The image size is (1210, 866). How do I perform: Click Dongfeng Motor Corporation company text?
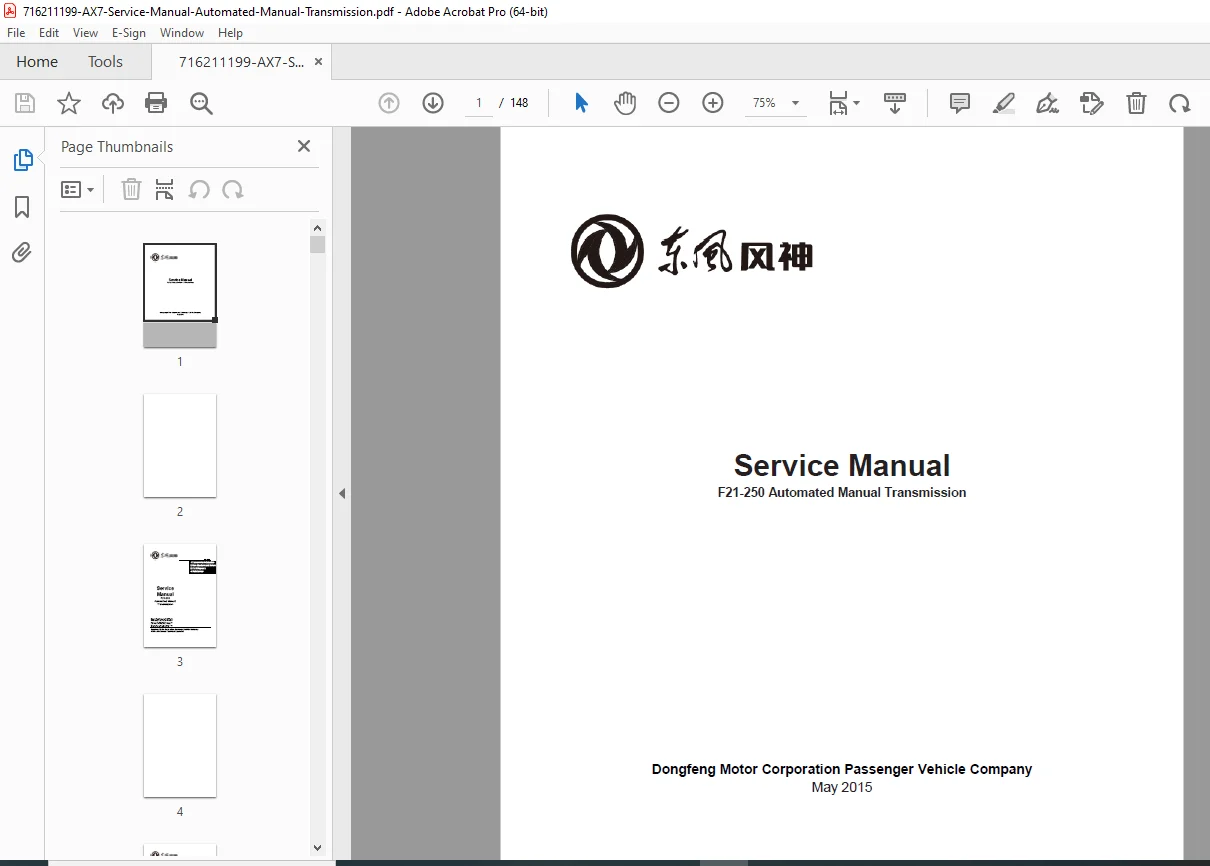842,769
